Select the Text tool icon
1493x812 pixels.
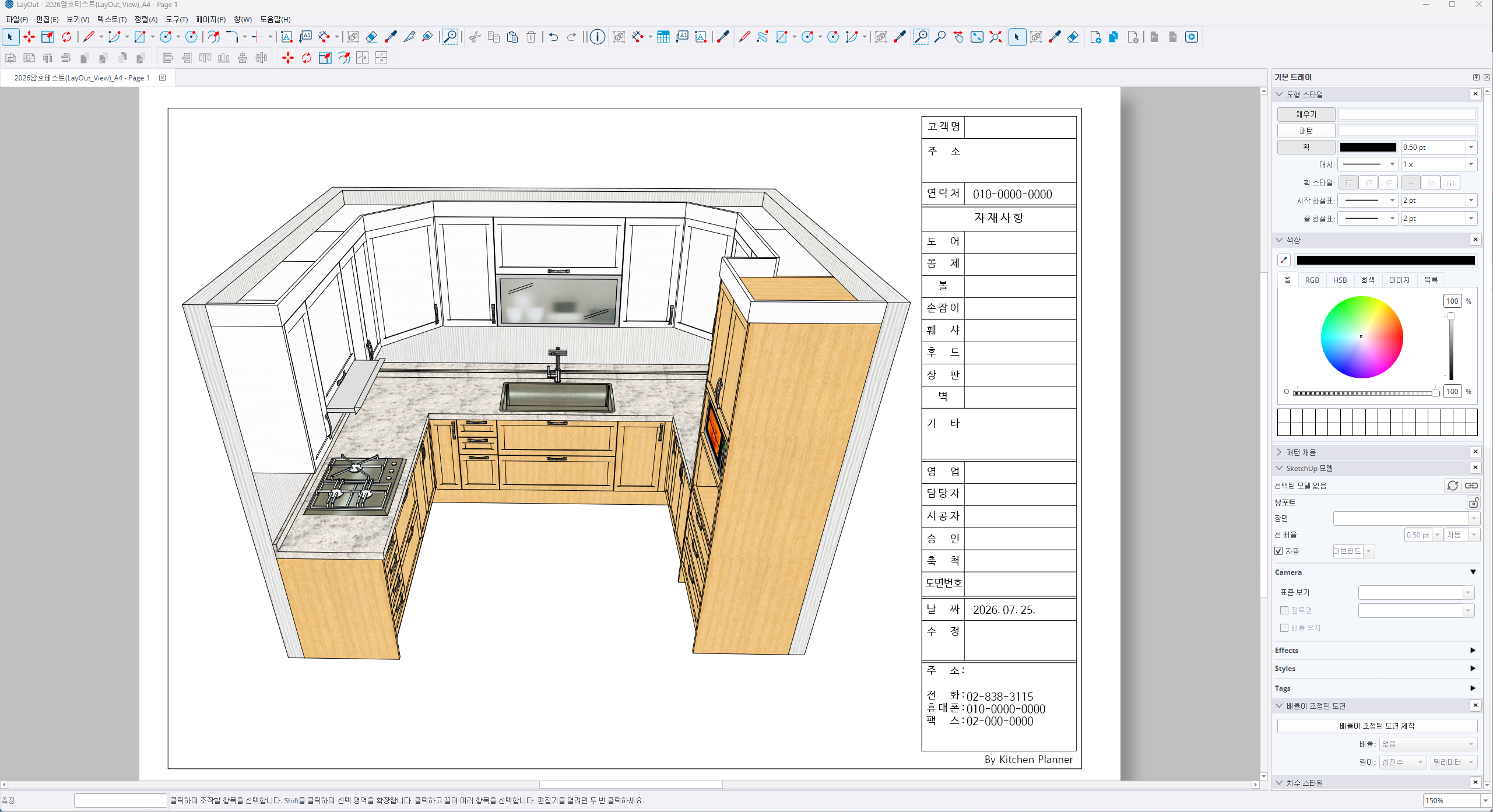click(287, 37)
